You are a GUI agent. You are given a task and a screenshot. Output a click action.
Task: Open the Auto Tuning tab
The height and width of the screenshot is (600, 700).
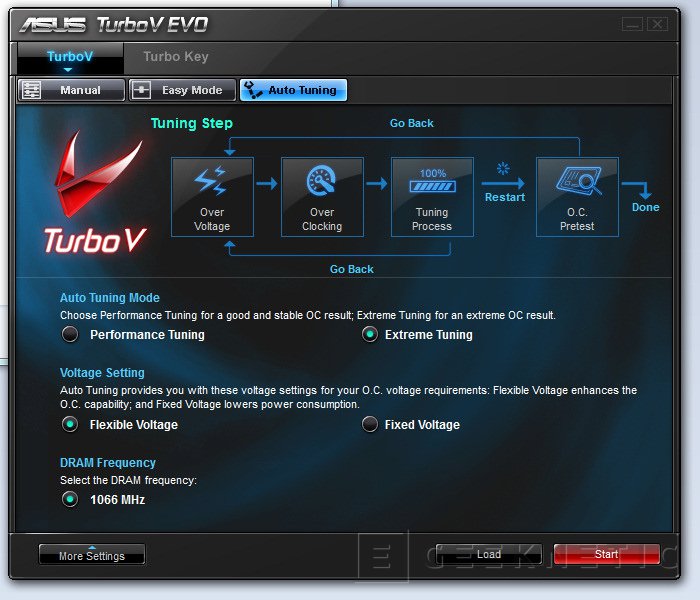[x=293, y=90]
